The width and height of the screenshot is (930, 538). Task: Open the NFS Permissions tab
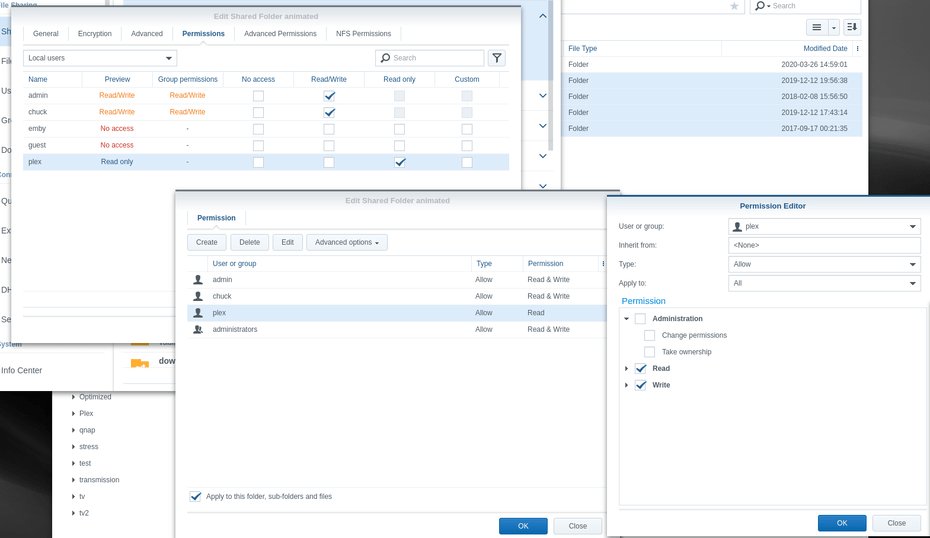(364, 34)
